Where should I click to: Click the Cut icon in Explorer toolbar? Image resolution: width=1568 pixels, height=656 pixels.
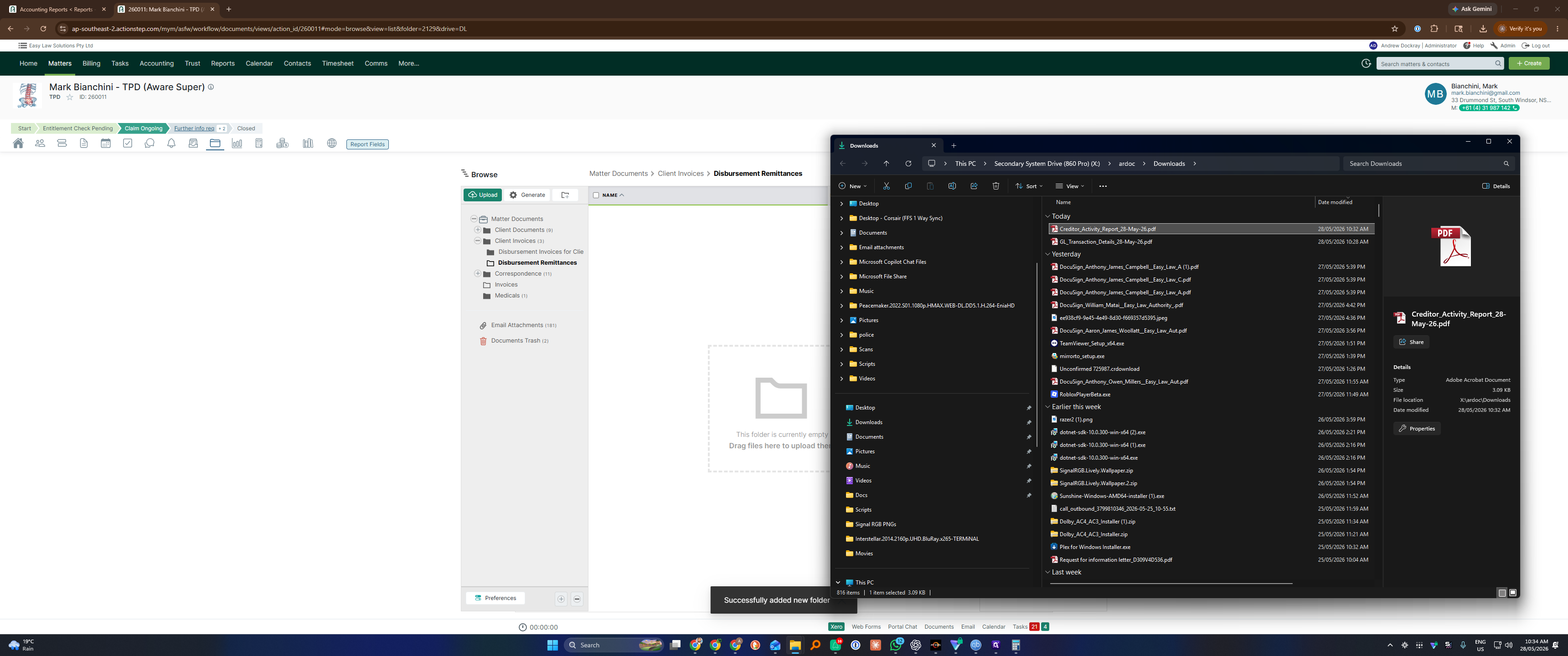pos(886,186)
